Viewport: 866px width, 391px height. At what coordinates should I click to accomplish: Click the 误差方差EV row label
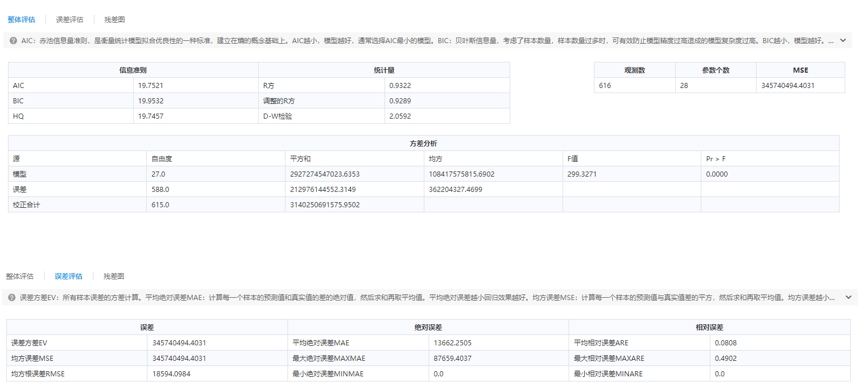30,343
